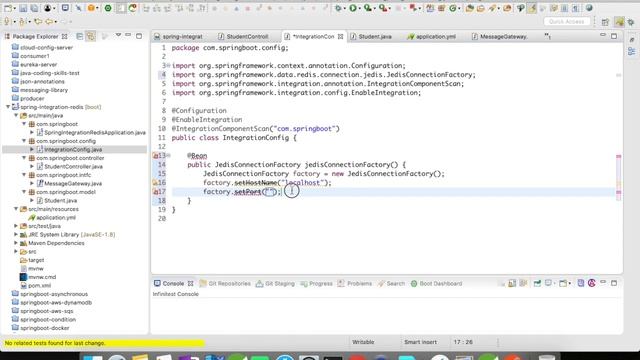Toggle Mark Occurrences highlighted toolbar icon

click(x=531, y=8)
